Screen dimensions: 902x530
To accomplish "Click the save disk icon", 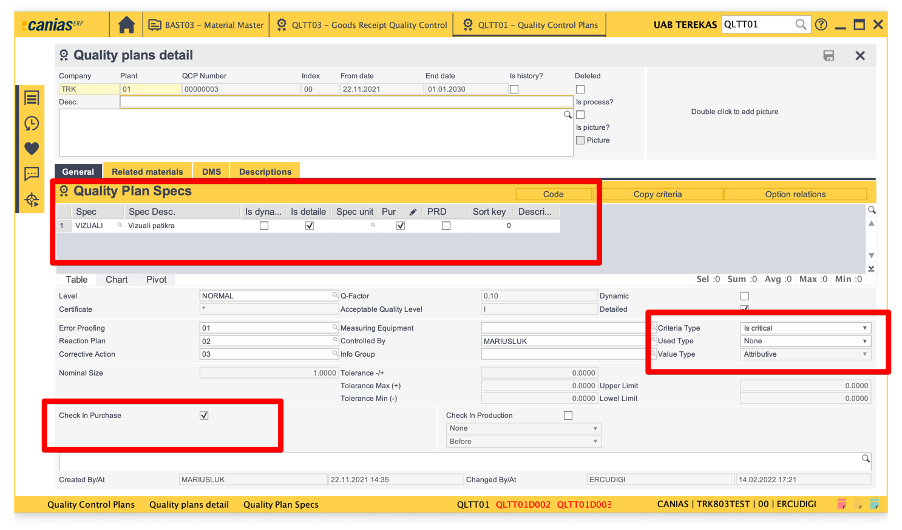I will (x=828, y=56).
